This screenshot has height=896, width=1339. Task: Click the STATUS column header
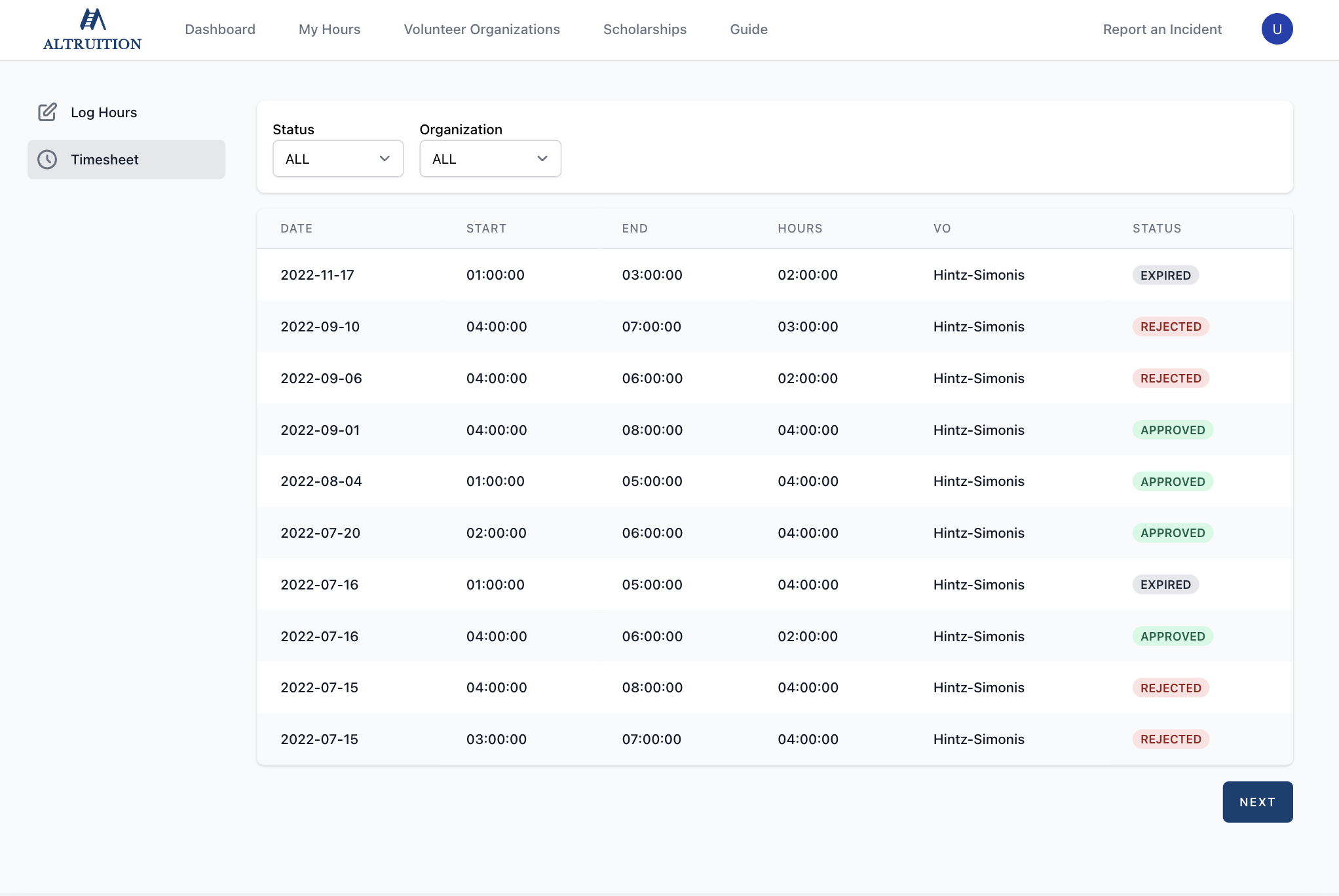1157,229
